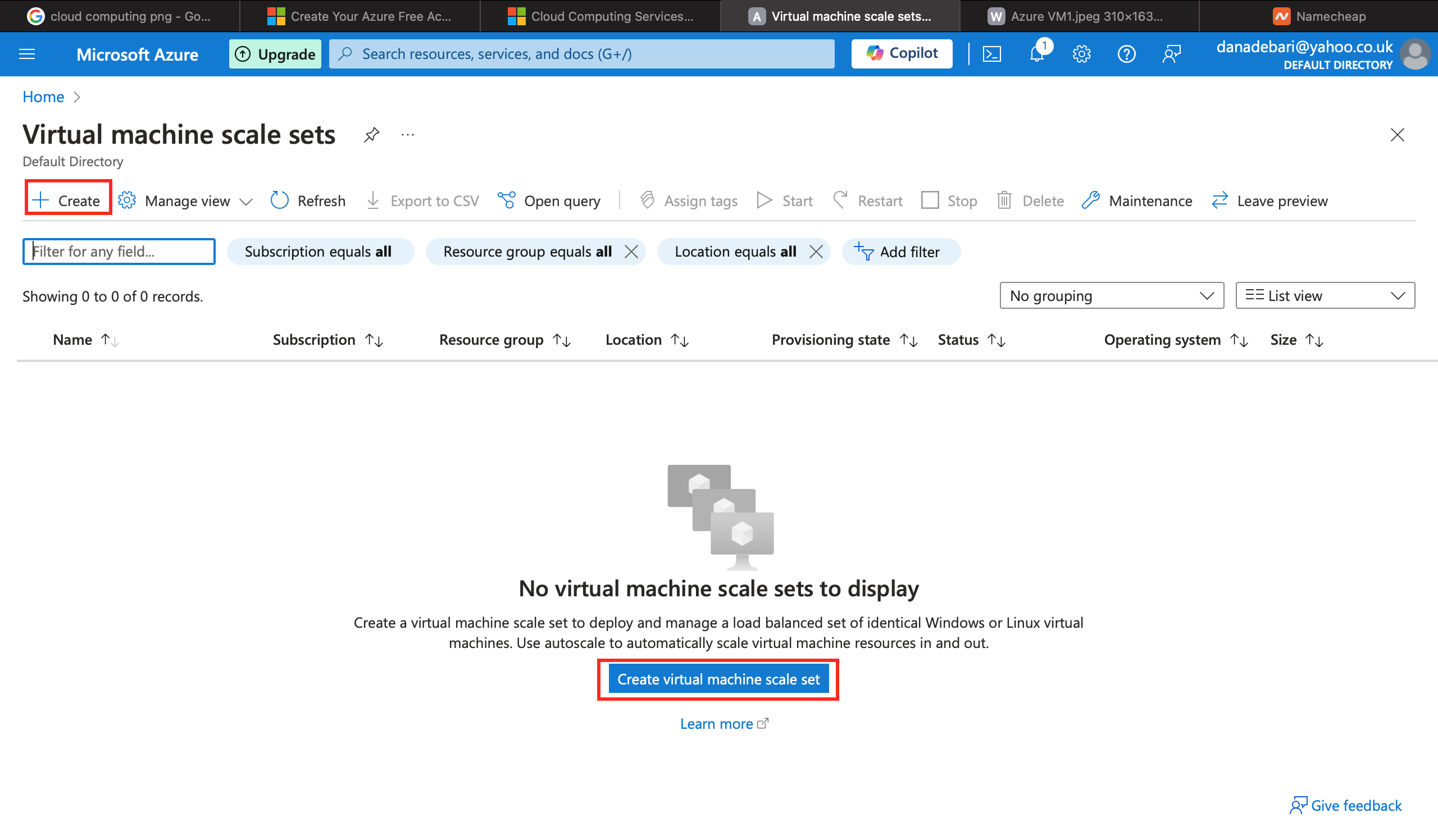Pin Virtual machine scale sets page
Screen dimensions: 1438x840
[x=371, y=135]
